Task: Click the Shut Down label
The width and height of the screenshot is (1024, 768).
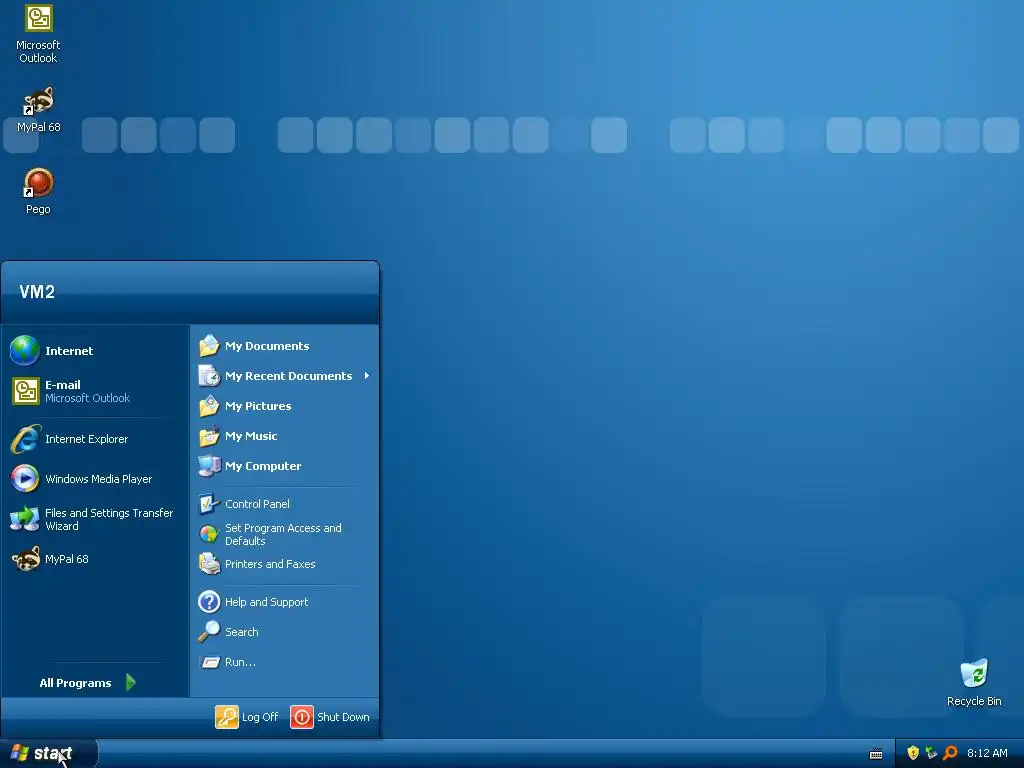Action: [x=344, y=716]
